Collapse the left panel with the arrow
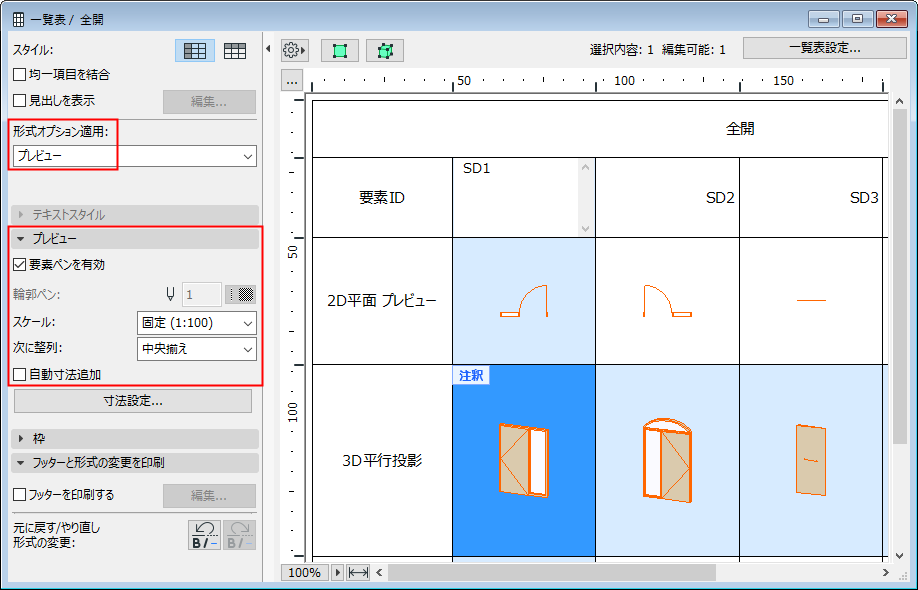Screen dimensions: 918x590 click(x=268, y=49)
